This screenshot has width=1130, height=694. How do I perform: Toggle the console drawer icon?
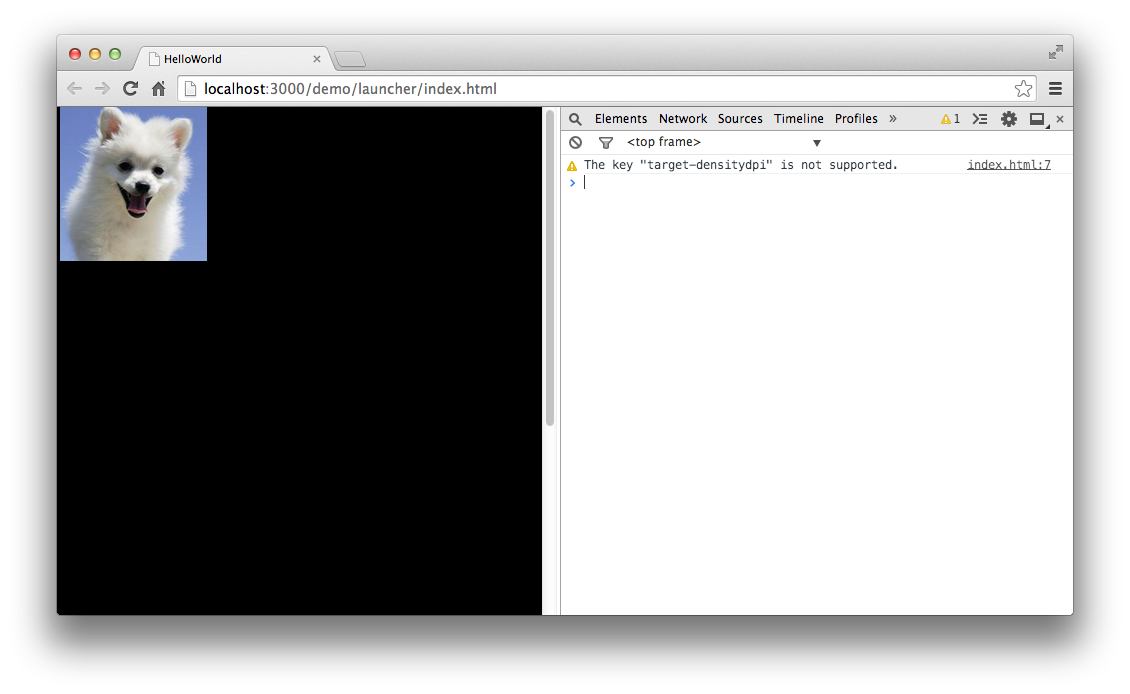pyautogui.click(x=980, y=119)
